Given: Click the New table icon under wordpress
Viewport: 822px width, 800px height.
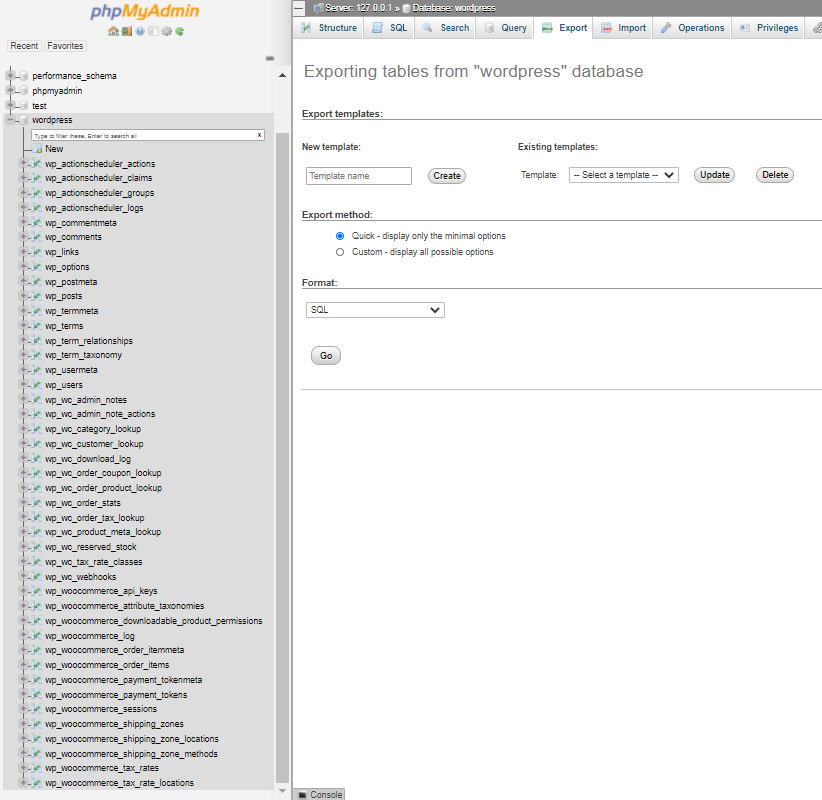Looking at the screenshot, I should pyautogui.click(x=37, y=149).
